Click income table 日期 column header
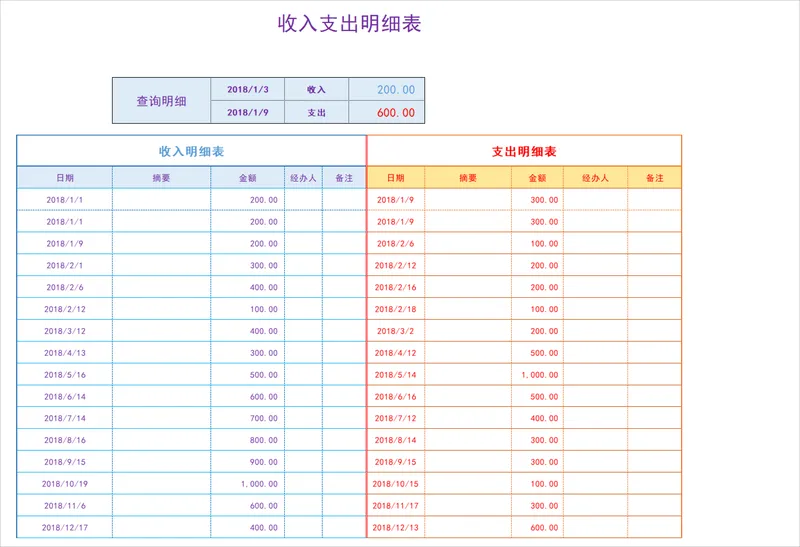800x547 pixels. [65, 178]
